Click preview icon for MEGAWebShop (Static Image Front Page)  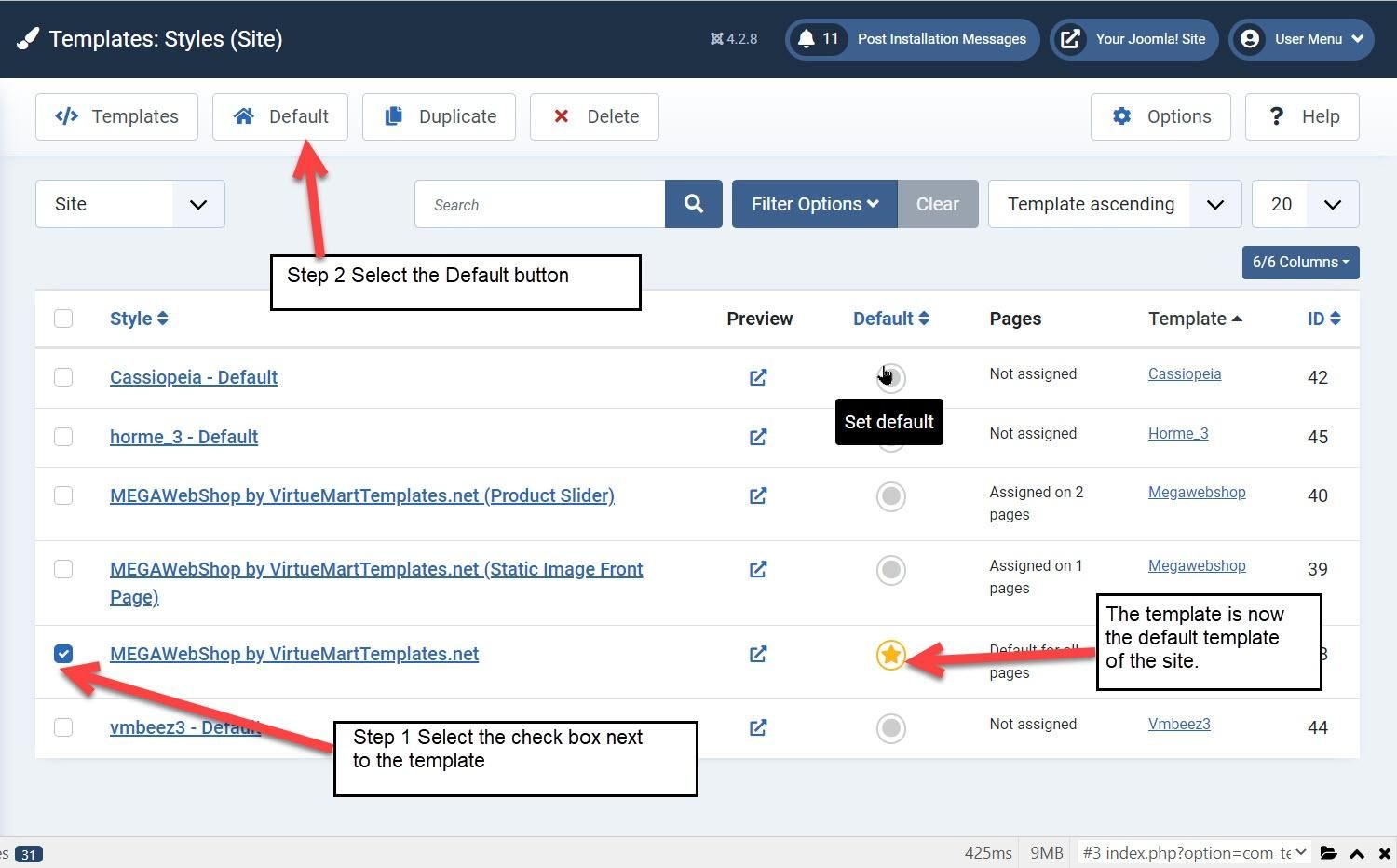[758, 569]
